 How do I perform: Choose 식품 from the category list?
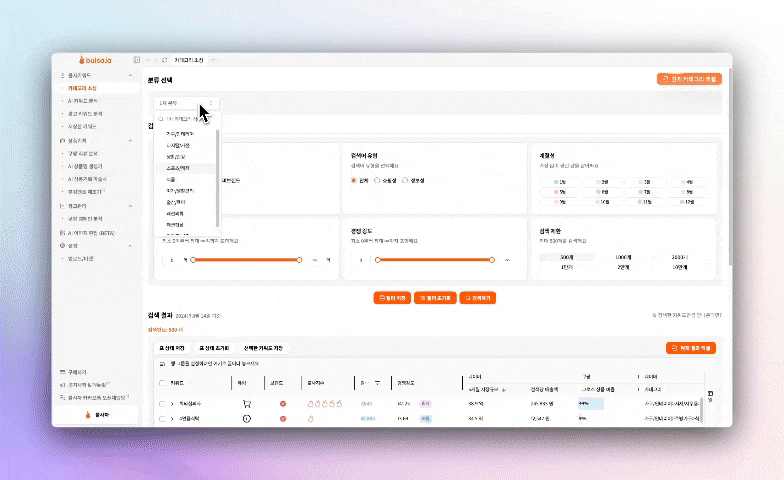tap(186, 180)
